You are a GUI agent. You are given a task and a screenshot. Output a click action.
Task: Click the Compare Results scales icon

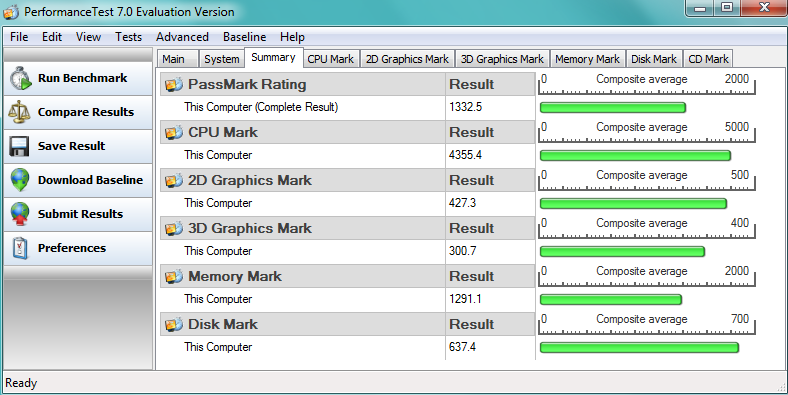19,112
